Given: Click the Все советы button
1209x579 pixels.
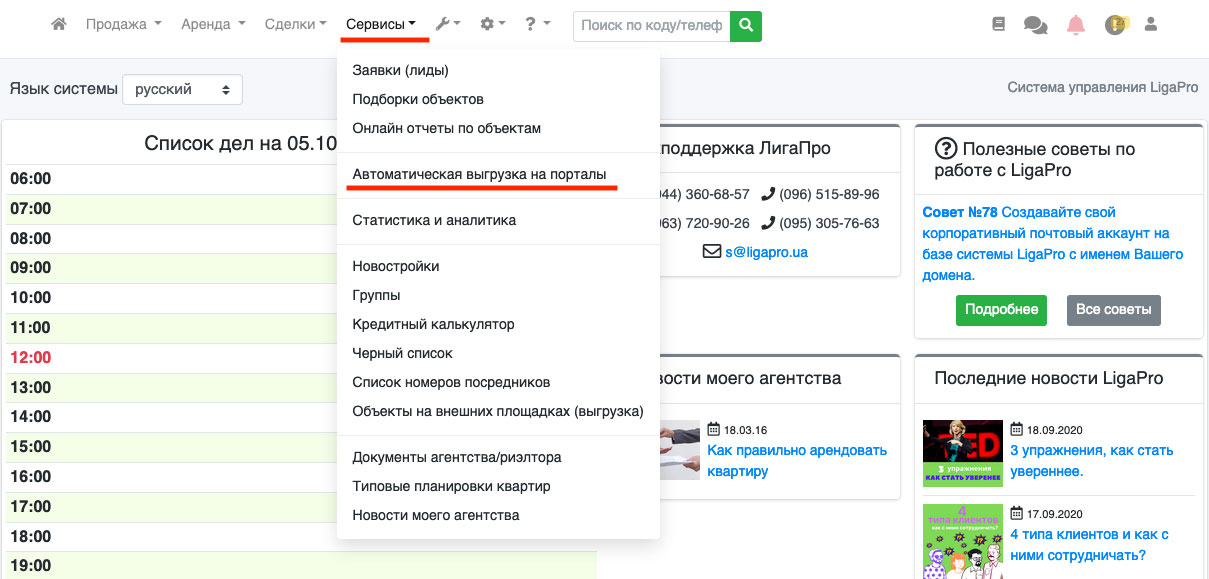Looking at the screenshot, I should pos(1114,310).
